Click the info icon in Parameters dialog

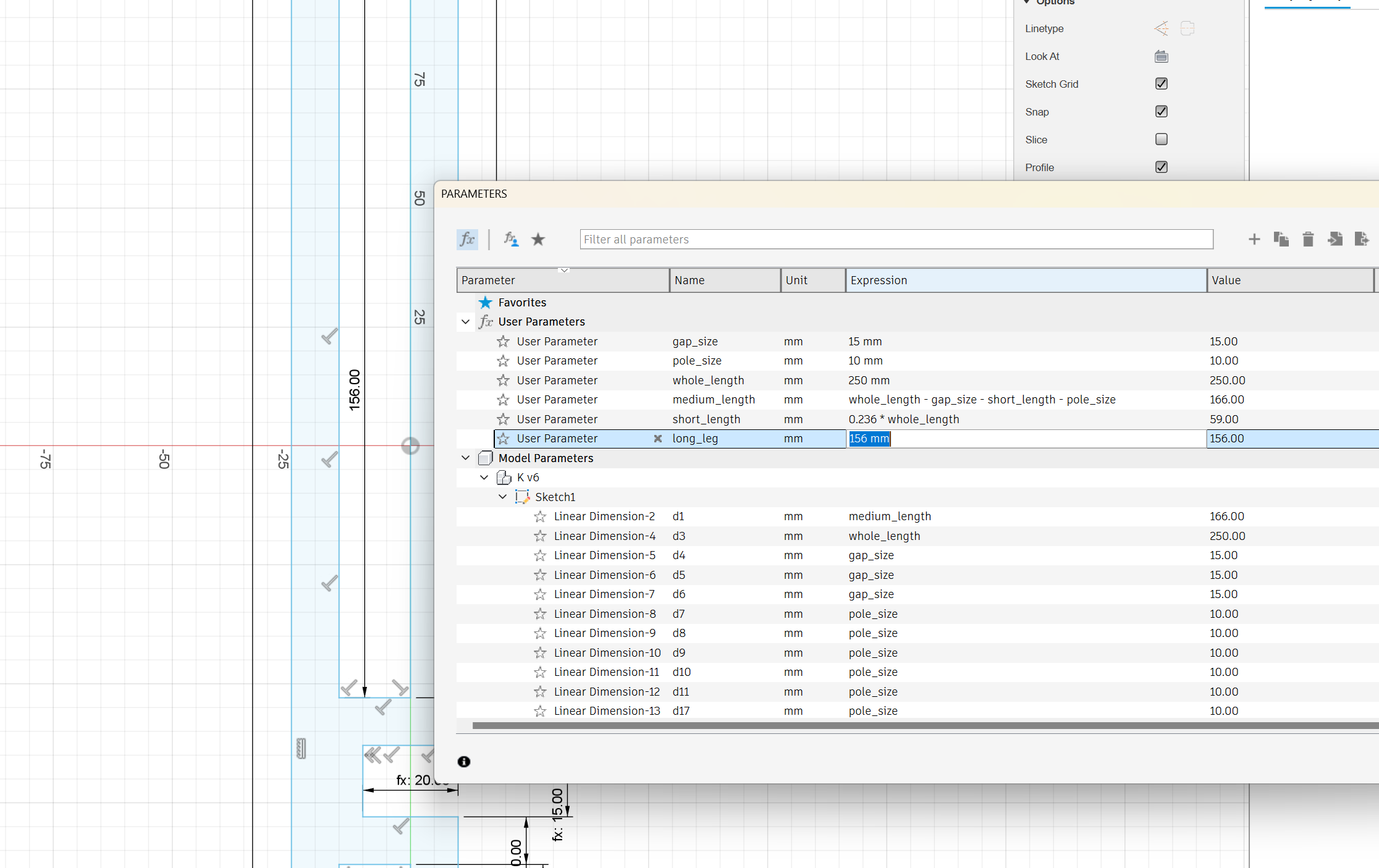[464, 762]
